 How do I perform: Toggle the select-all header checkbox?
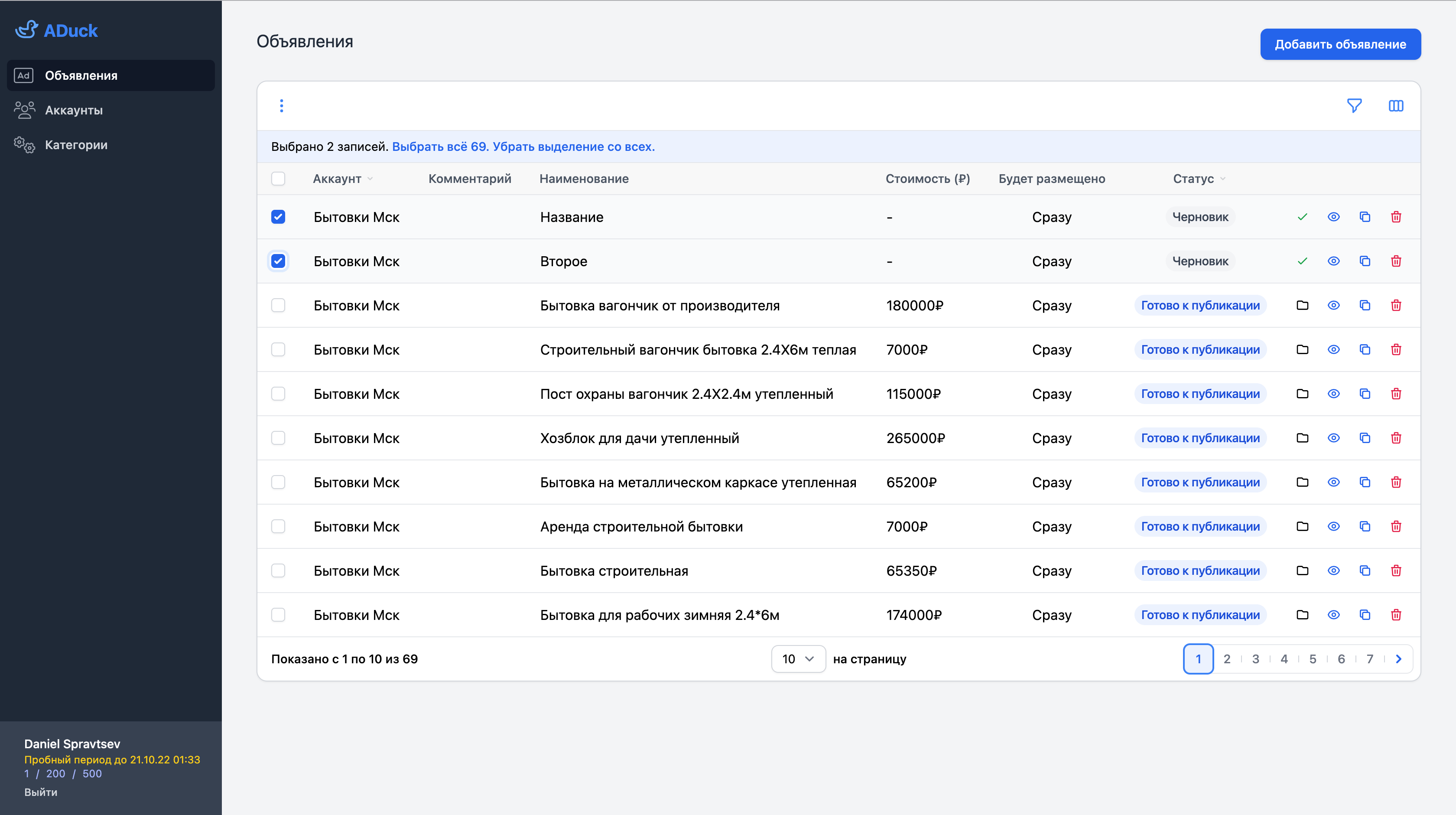278,179
